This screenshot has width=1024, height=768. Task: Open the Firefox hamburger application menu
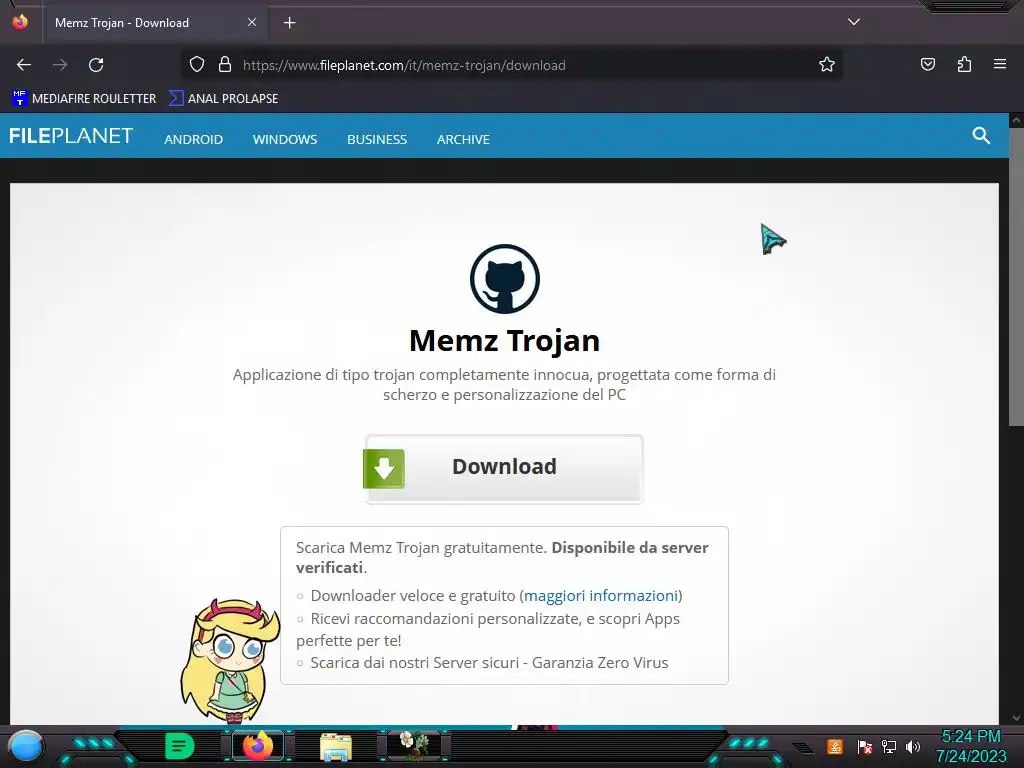[1000, 64]
